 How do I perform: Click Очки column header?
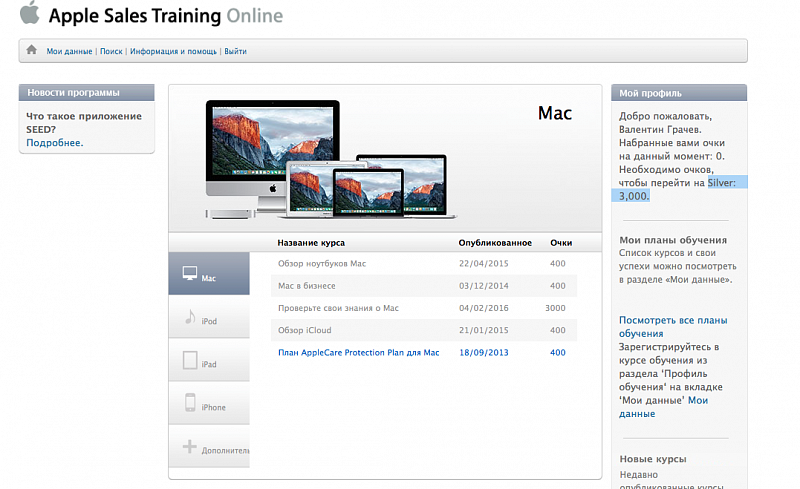561,243
